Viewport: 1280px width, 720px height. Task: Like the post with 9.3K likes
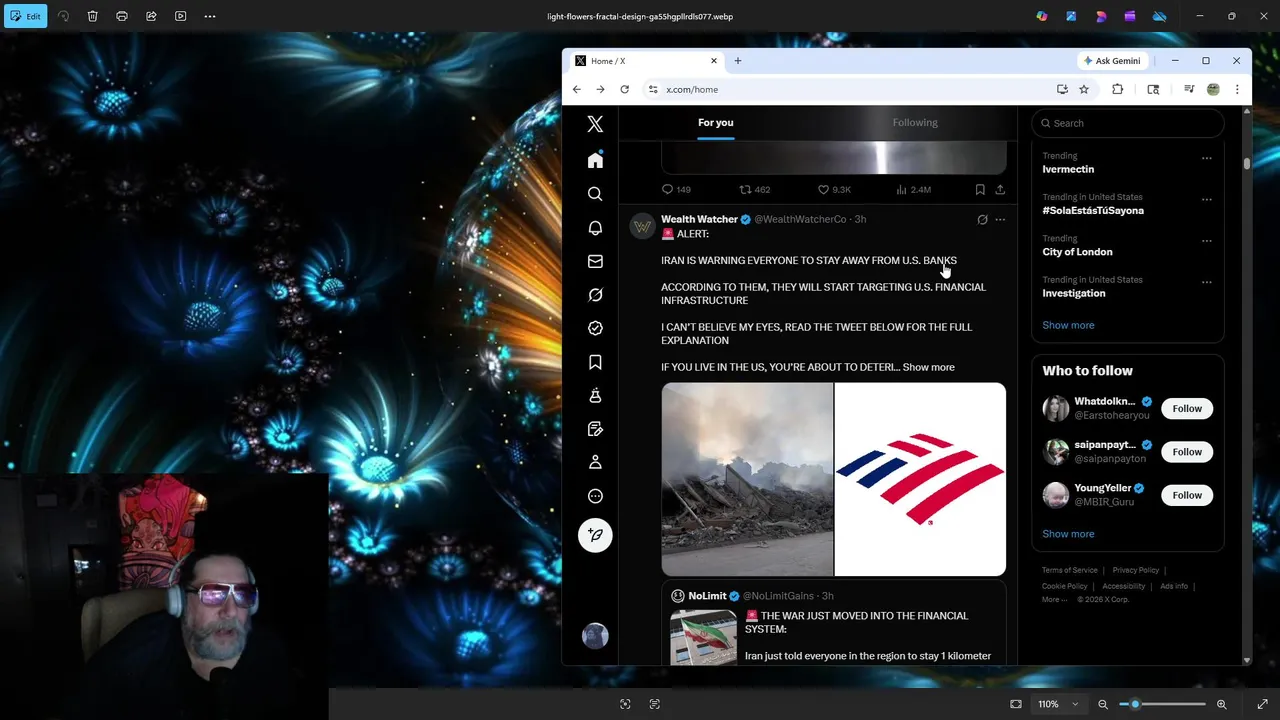pyautogui.click(x=834, y=189)
